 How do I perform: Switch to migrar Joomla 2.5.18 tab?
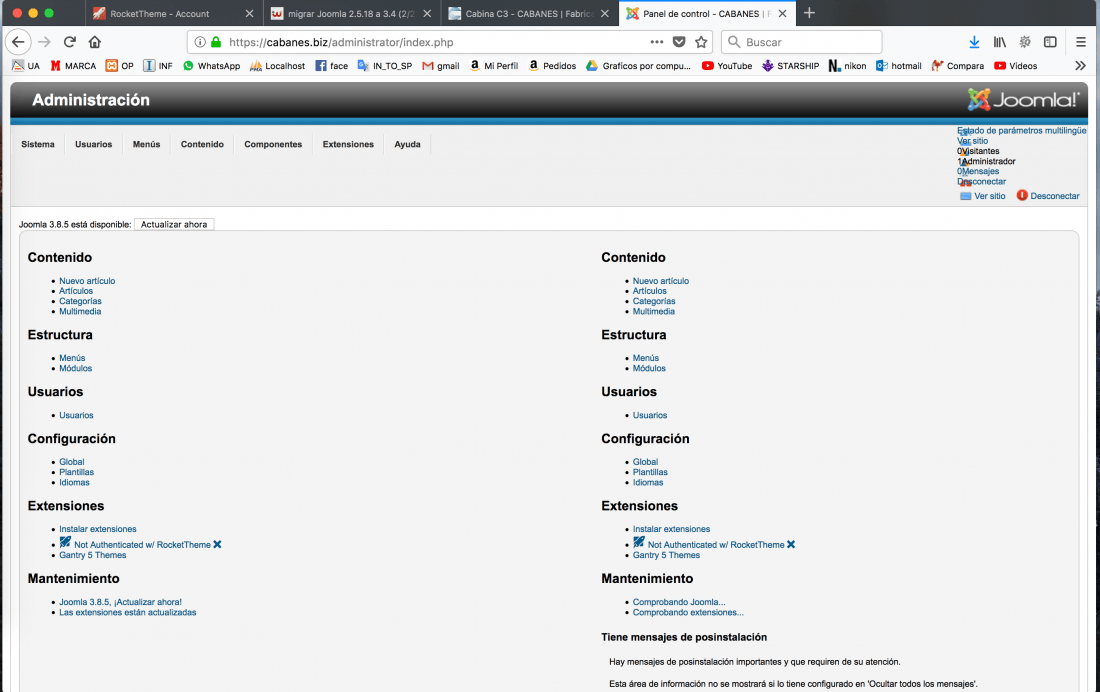351,13
